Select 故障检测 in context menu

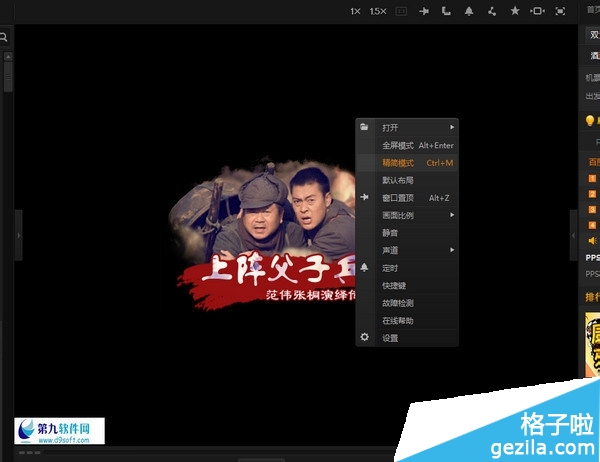pyautogui.click(x=407, y=303)
